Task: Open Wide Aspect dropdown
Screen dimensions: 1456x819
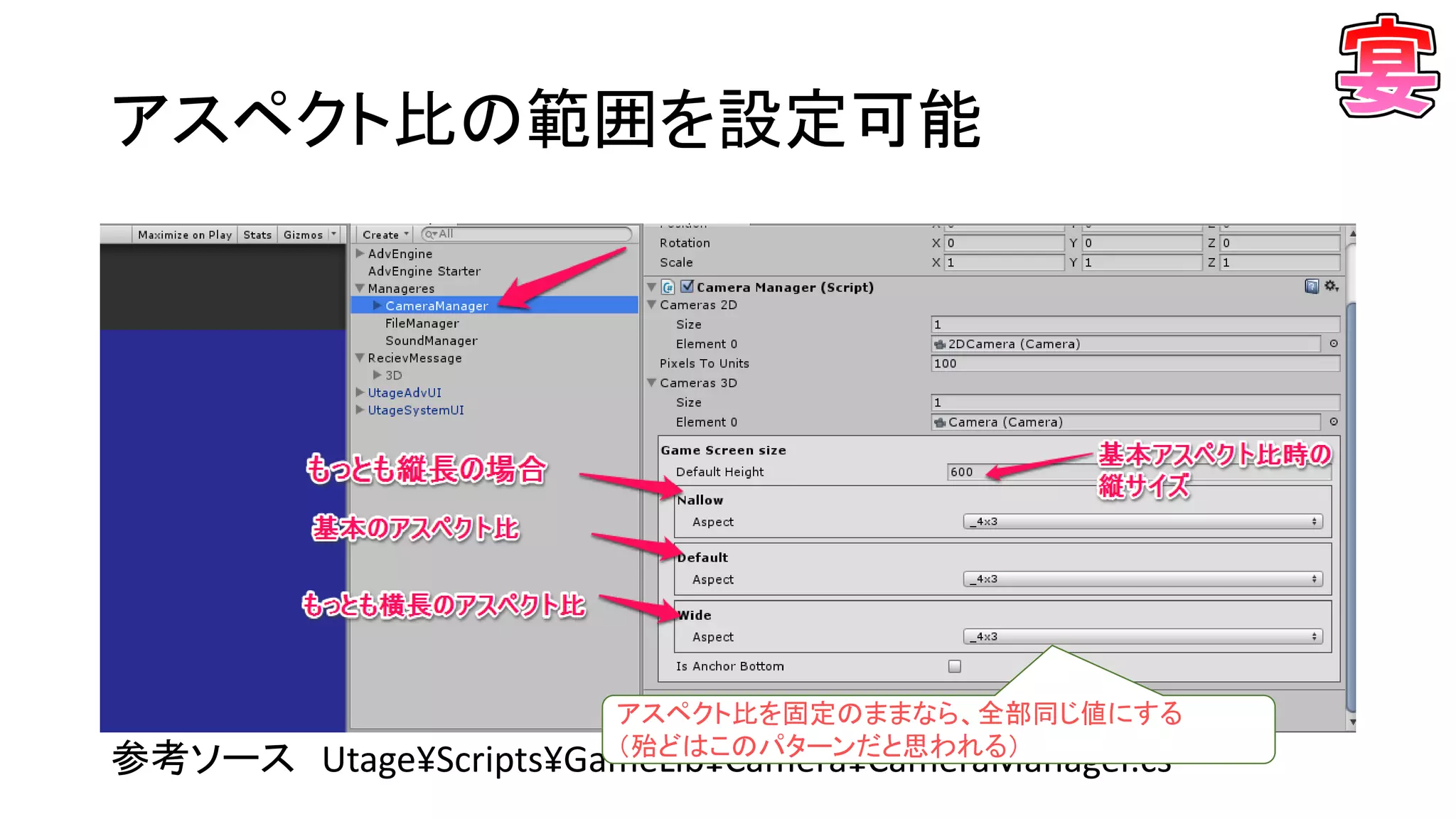Action: point(1142,637)
